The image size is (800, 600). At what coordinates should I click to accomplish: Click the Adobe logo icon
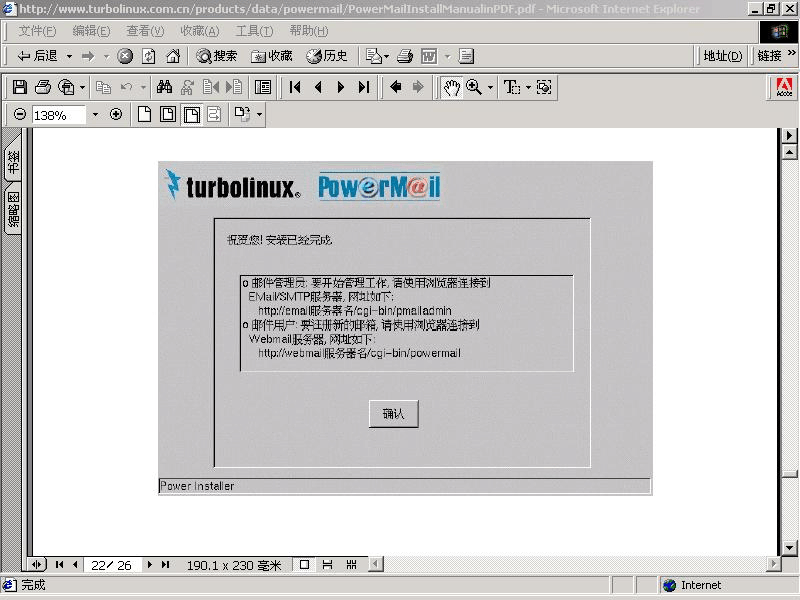784,87
